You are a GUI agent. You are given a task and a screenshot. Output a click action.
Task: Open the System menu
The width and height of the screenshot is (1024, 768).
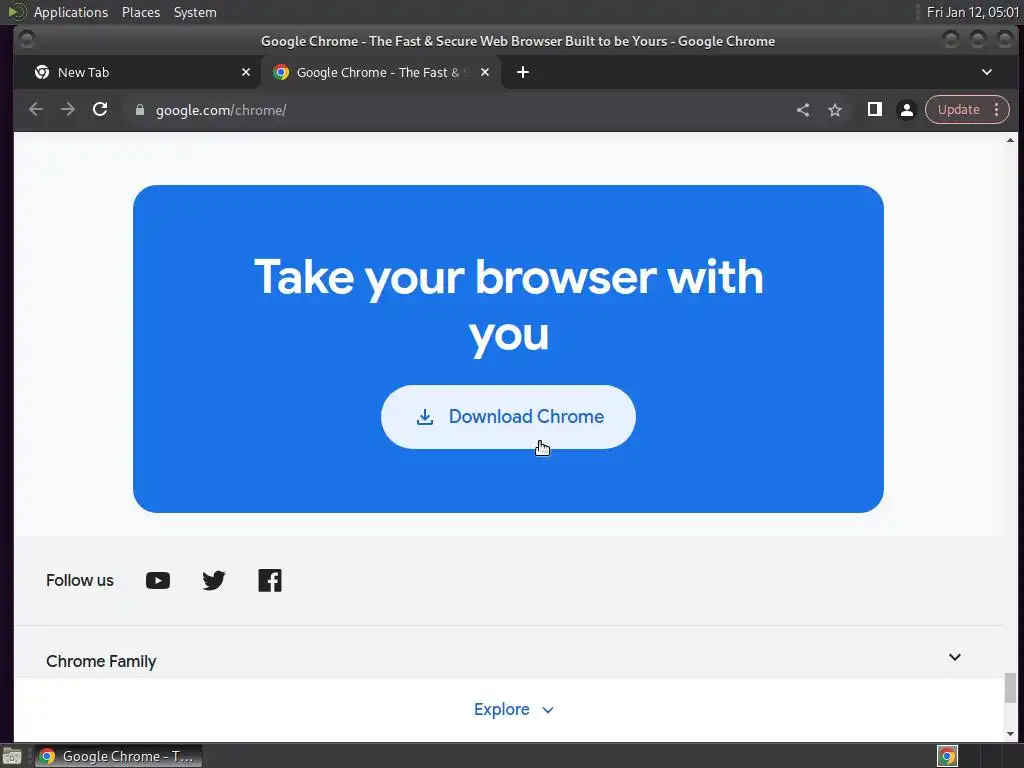195,12
